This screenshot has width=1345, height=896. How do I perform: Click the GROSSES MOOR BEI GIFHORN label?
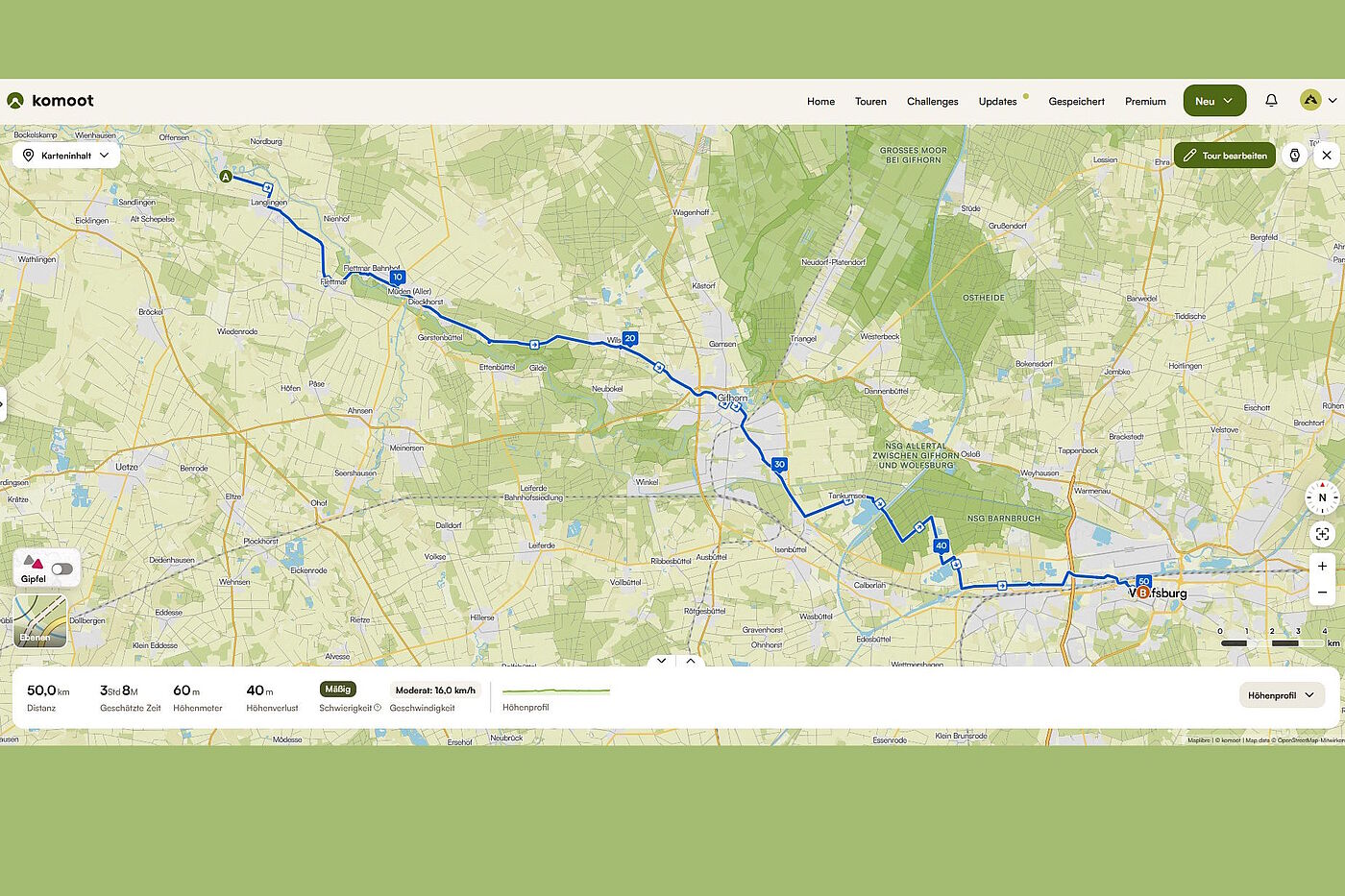[914, 156]
